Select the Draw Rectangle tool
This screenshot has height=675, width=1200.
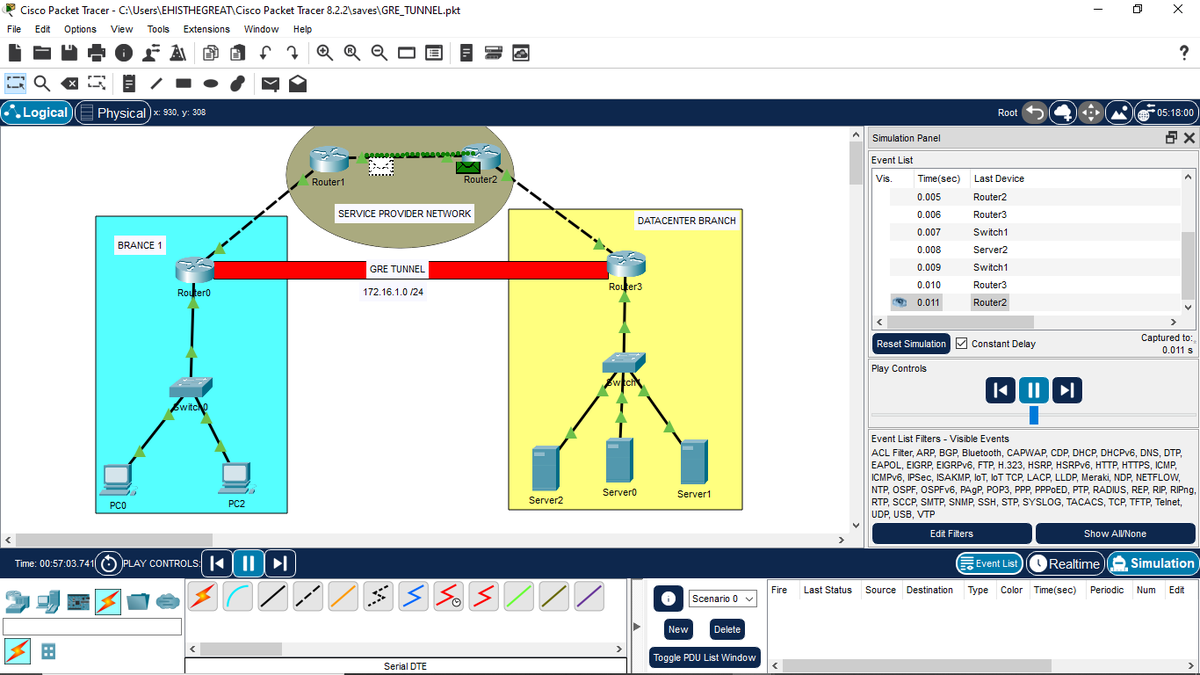click(184, 83)
